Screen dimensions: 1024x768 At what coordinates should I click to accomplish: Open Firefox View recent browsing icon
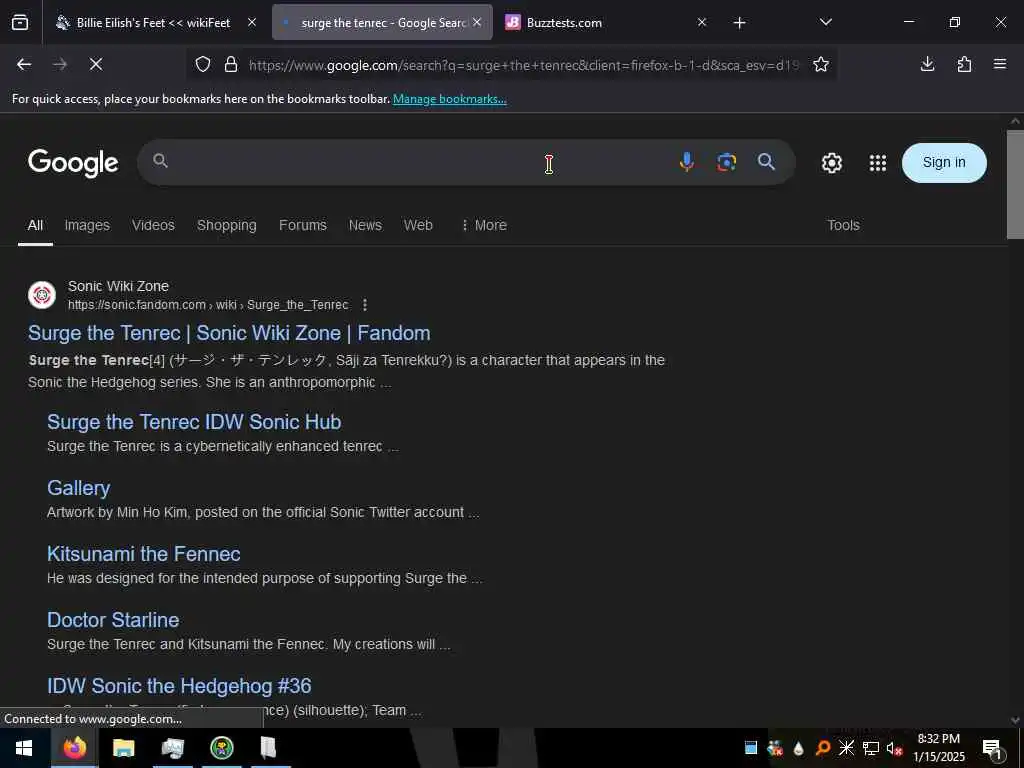[20, 22]
